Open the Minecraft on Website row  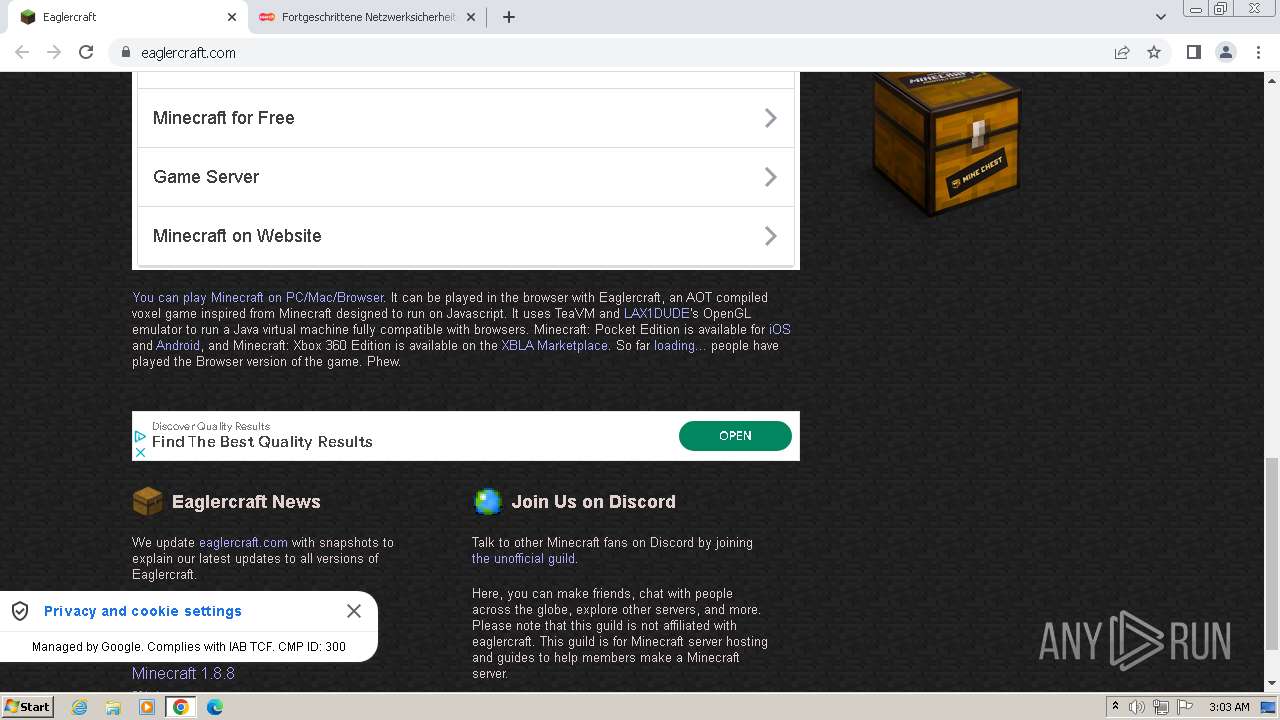click(x=465, y=236)
